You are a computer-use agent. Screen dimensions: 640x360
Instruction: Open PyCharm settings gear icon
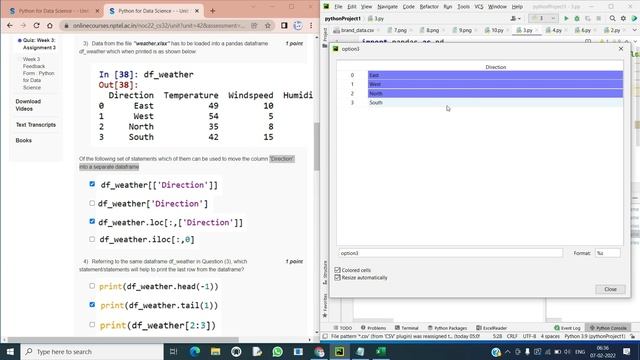point(623,18)
